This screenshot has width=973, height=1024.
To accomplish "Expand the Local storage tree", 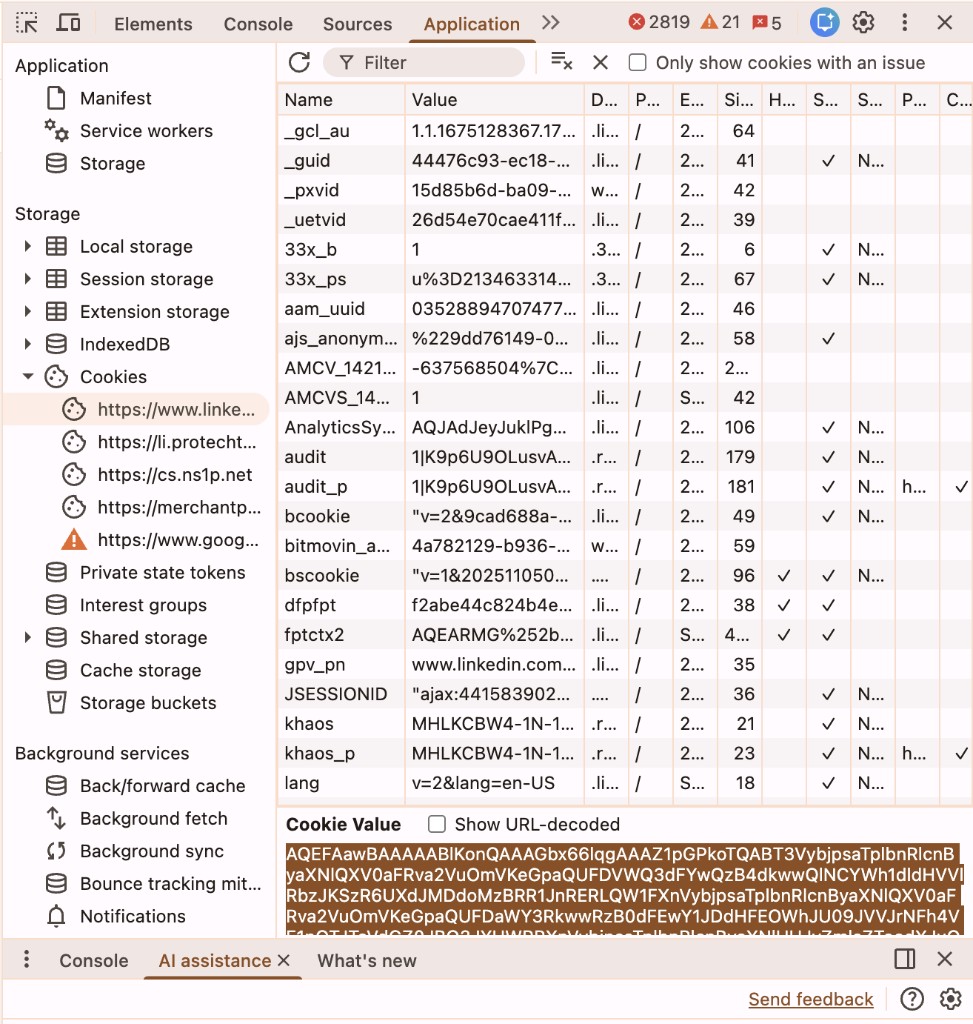I will pos(28,246).
